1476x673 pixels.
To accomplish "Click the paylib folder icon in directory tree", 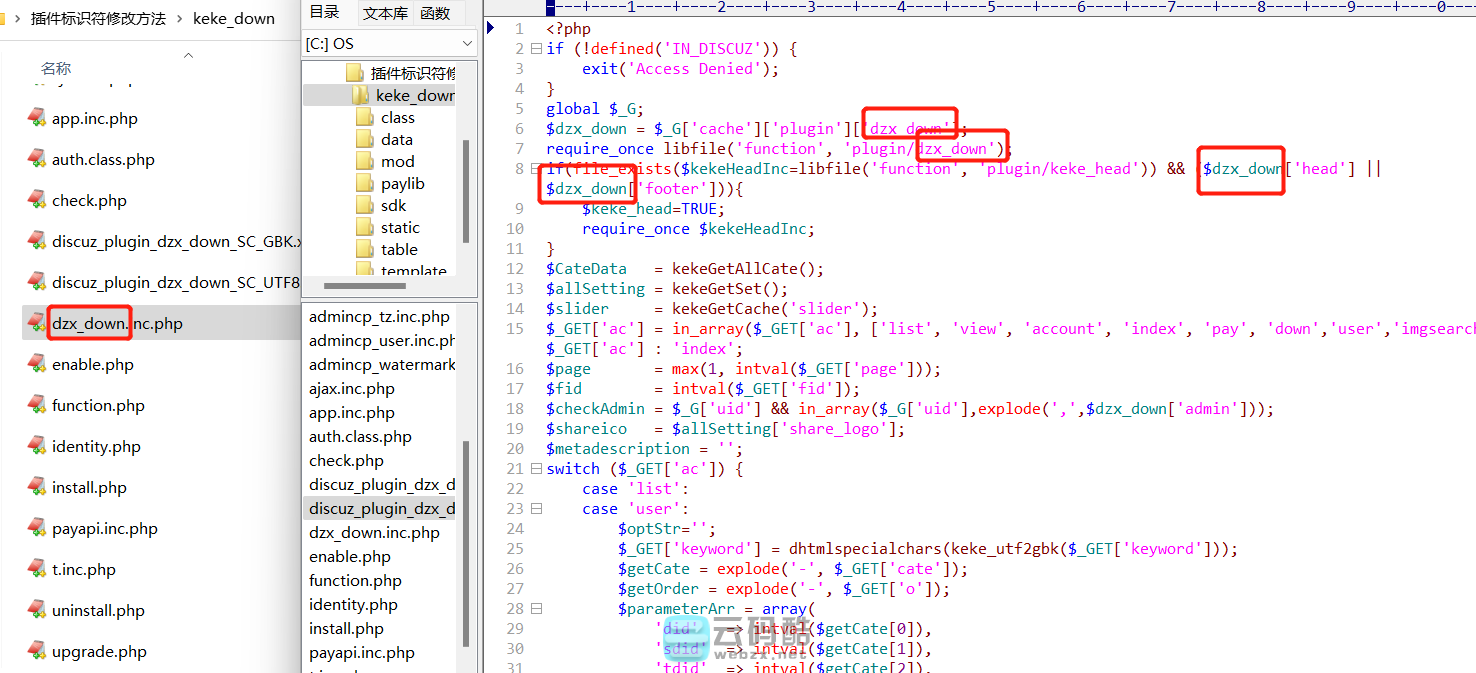I will [365, 184].
